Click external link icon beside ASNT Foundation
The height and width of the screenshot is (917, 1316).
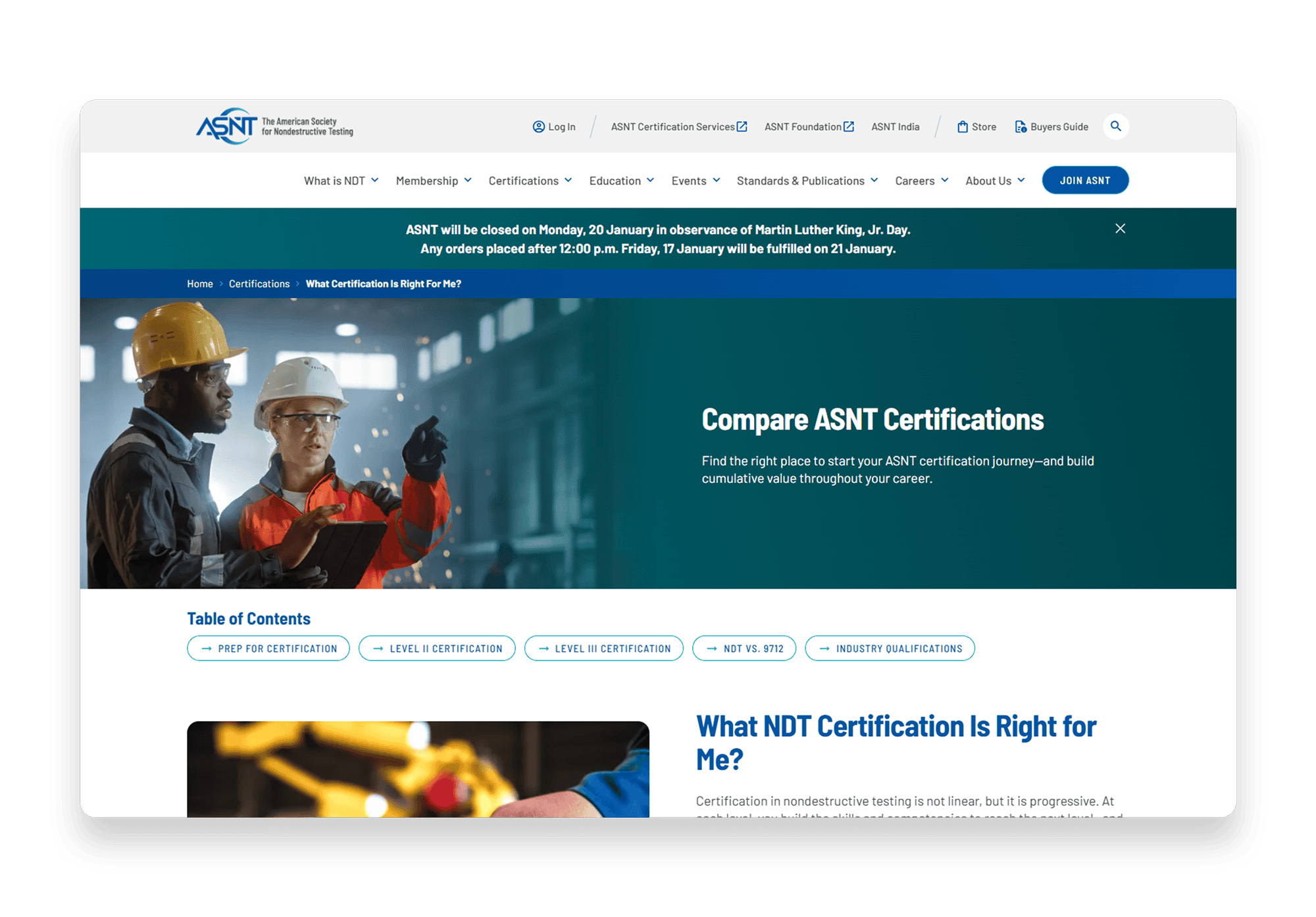click(x=849, y=126)
